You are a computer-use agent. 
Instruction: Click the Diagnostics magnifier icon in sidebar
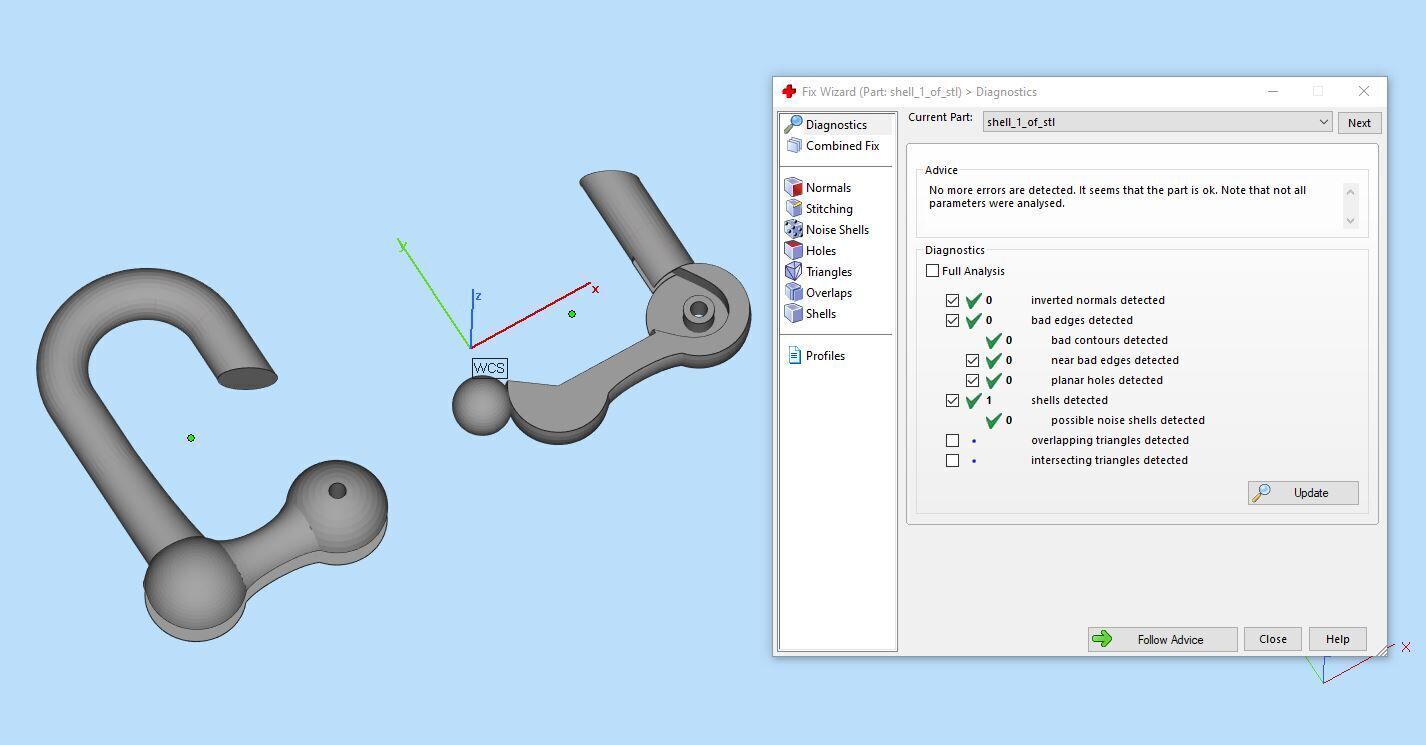pyautogui.click(x=793, y=124)
